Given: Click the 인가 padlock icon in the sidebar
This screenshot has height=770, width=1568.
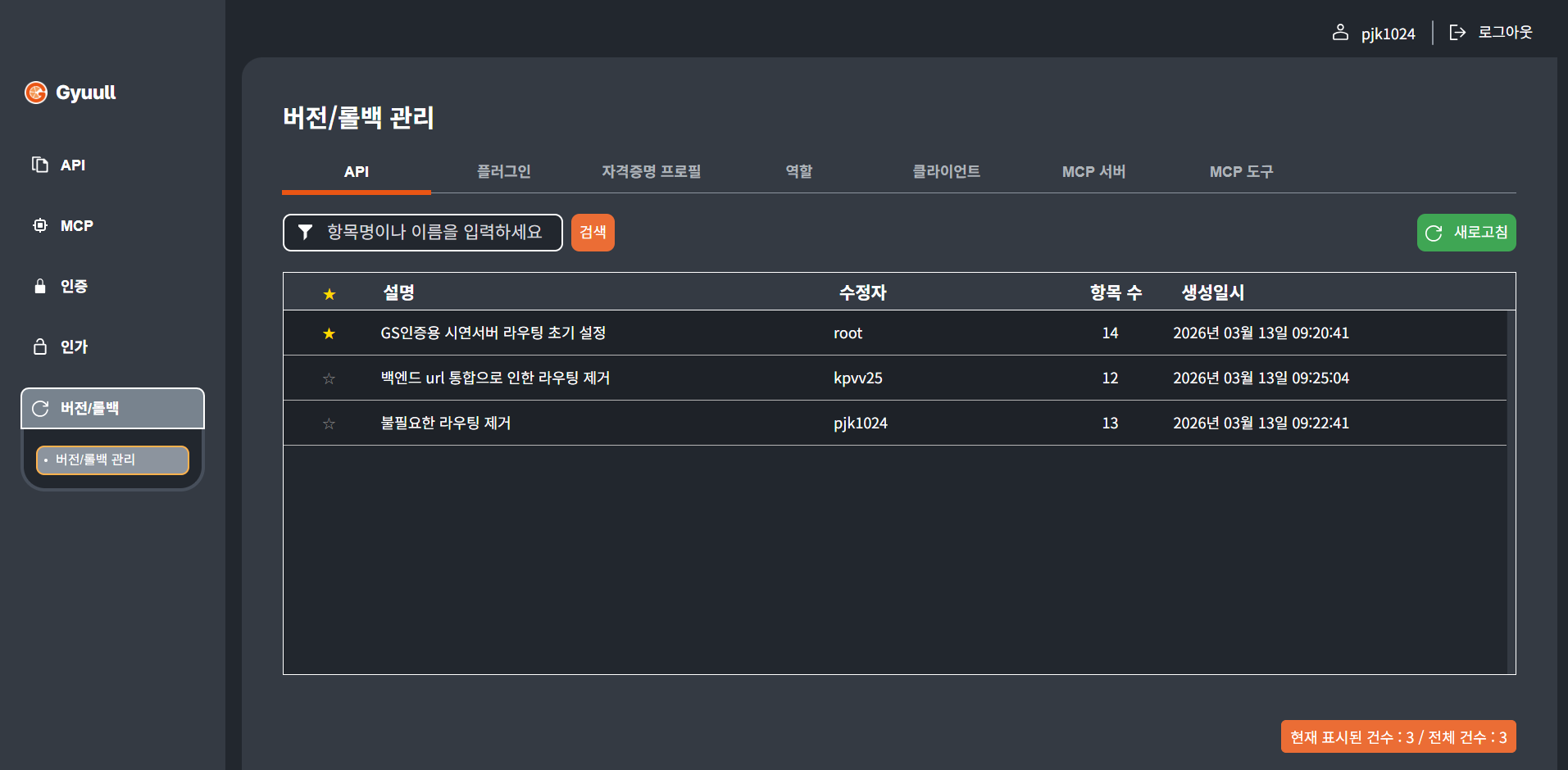Looking at the screenshot, I should (39, 346).
